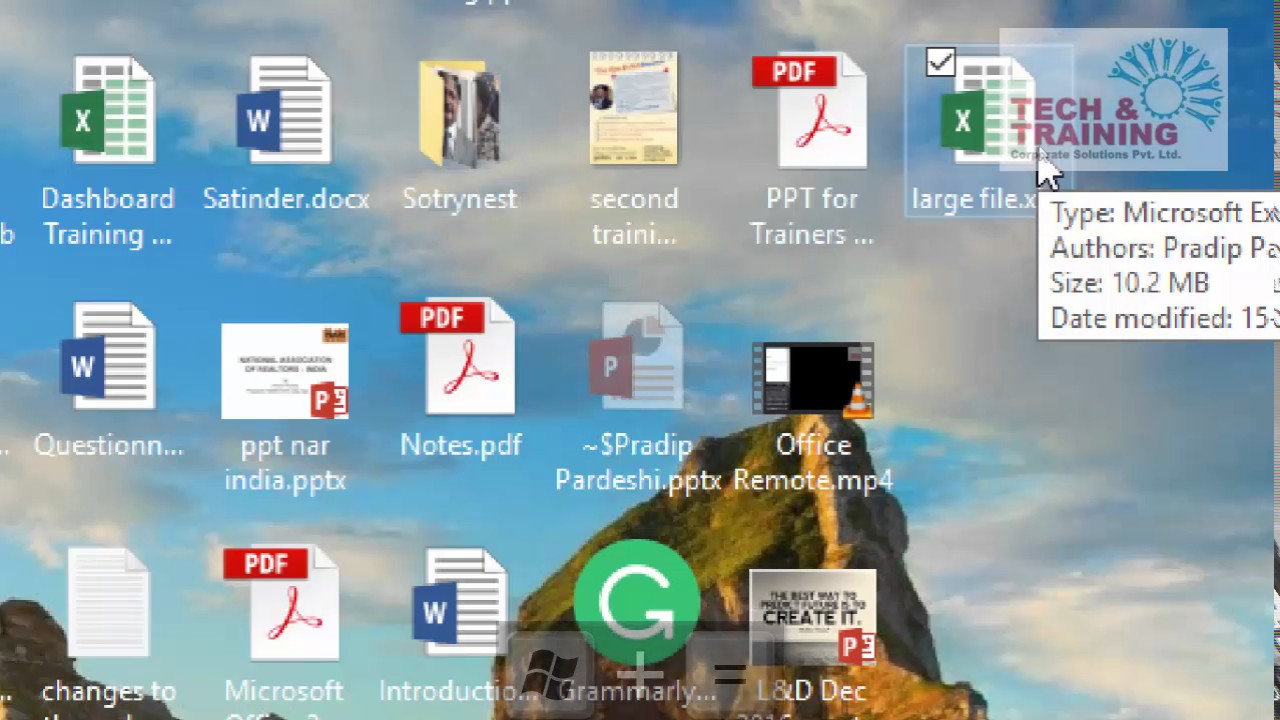Select the green Grammarly shortcut icon
The height and width of the screenshot is (720, 1280).
pyautogui.click(x=637, y=603)
